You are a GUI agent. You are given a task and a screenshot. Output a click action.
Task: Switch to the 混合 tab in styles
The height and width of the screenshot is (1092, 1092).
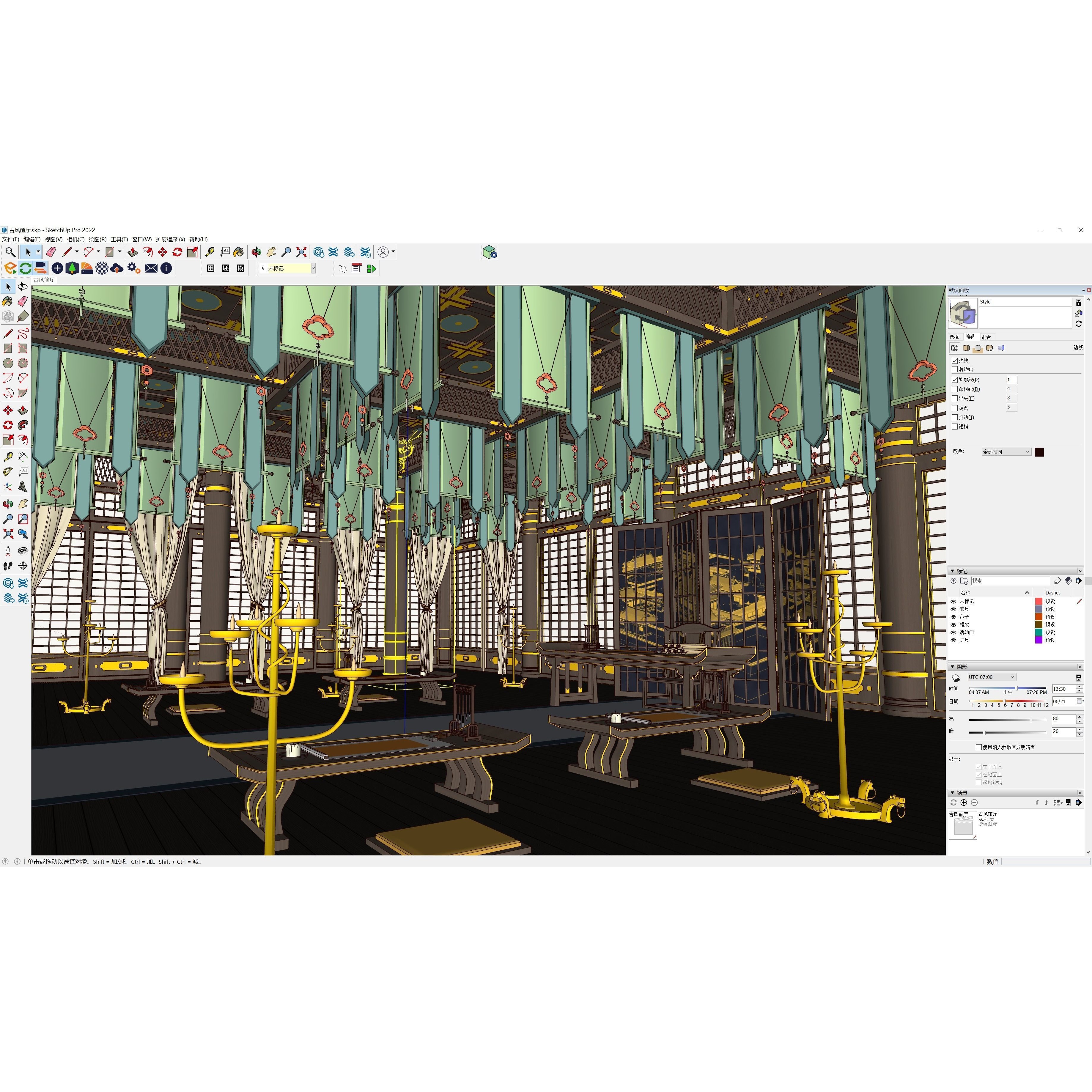point(986,337)
